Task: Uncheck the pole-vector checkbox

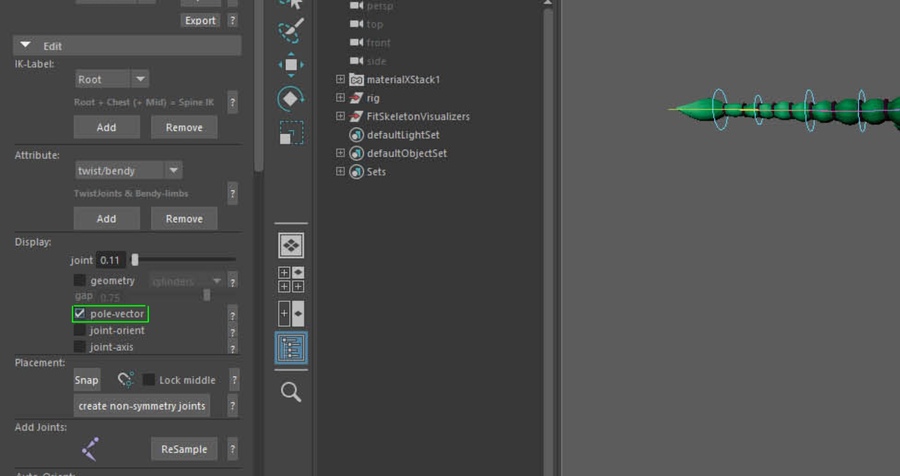Action: (80, 314)
